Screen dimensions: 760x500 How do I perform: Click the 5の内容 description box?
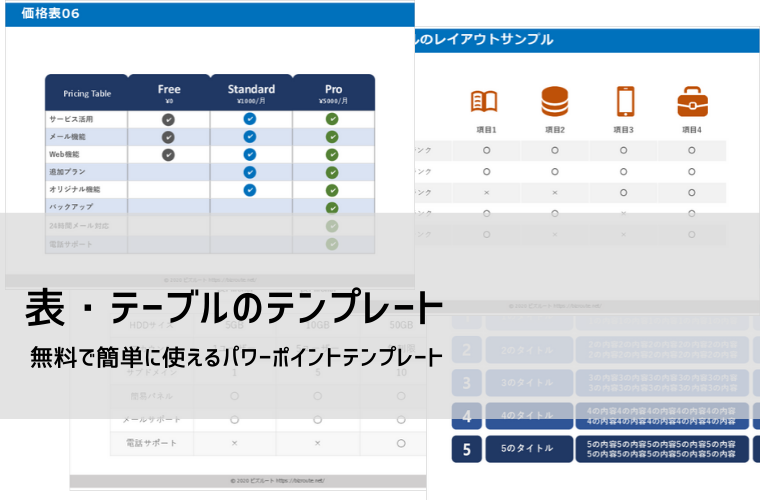(x=662, y=449)
